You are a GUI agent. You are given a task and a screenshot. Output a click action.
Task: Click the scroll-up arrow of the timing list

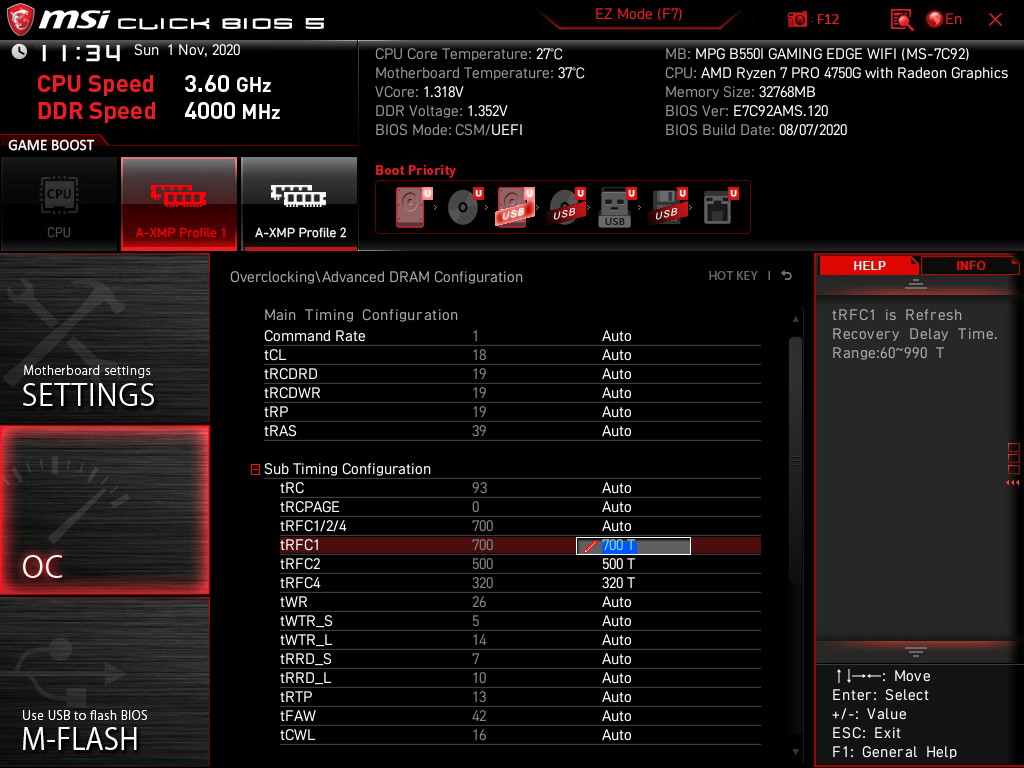point(795,319)
